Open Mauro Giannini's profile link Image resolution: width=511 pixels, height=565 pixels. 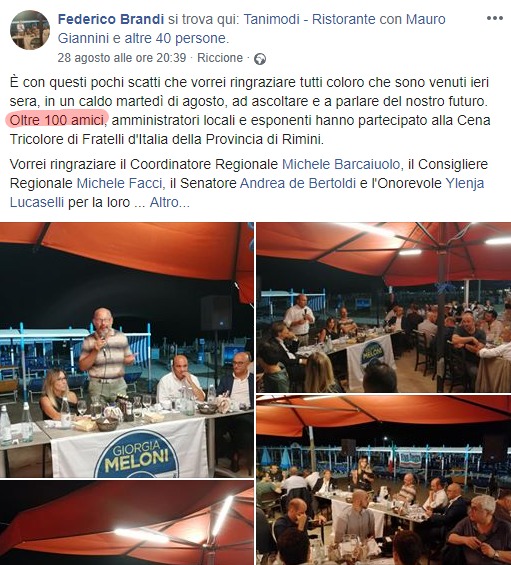coord(252,28)
